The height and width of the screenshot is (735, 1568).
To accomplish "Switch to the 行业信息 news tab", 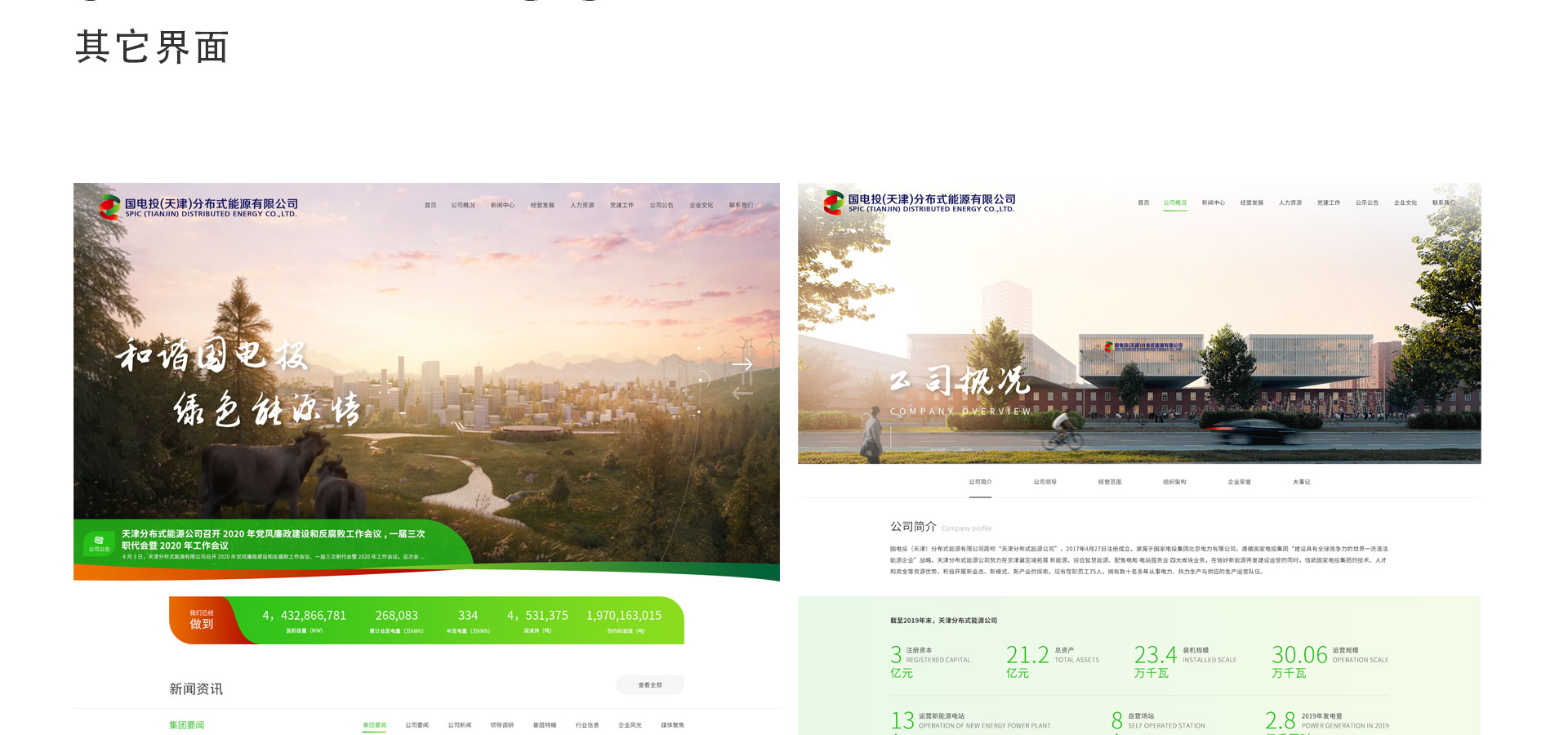I will pyautogui.click(x=587, y=725).
